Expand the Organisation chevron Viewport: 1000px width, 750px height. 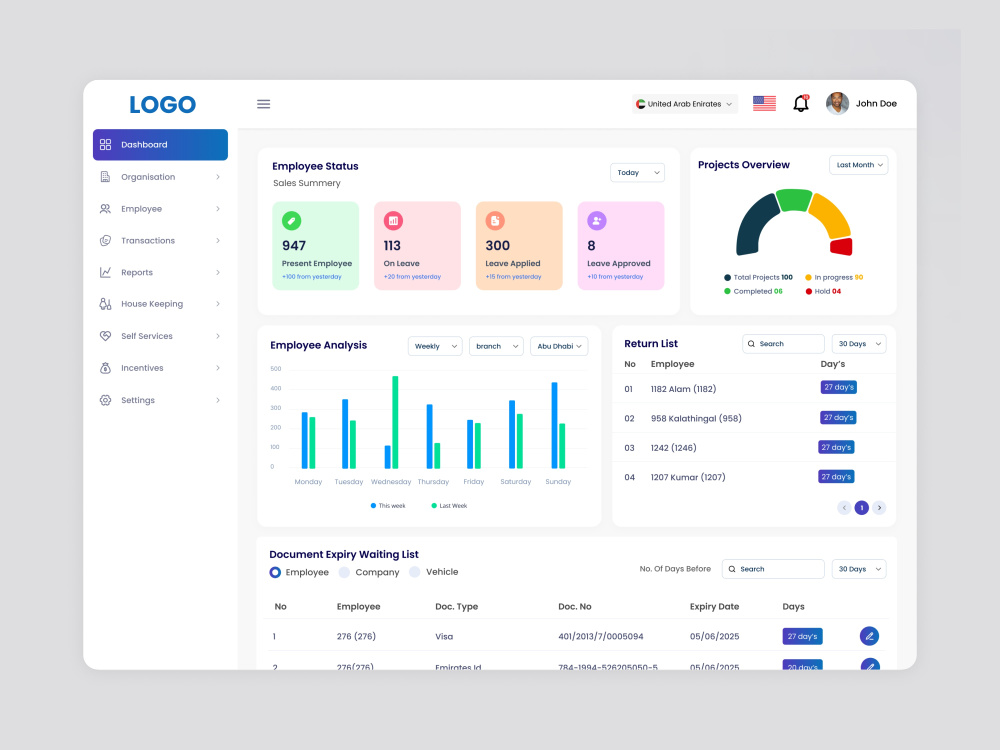tap(217, 177)
